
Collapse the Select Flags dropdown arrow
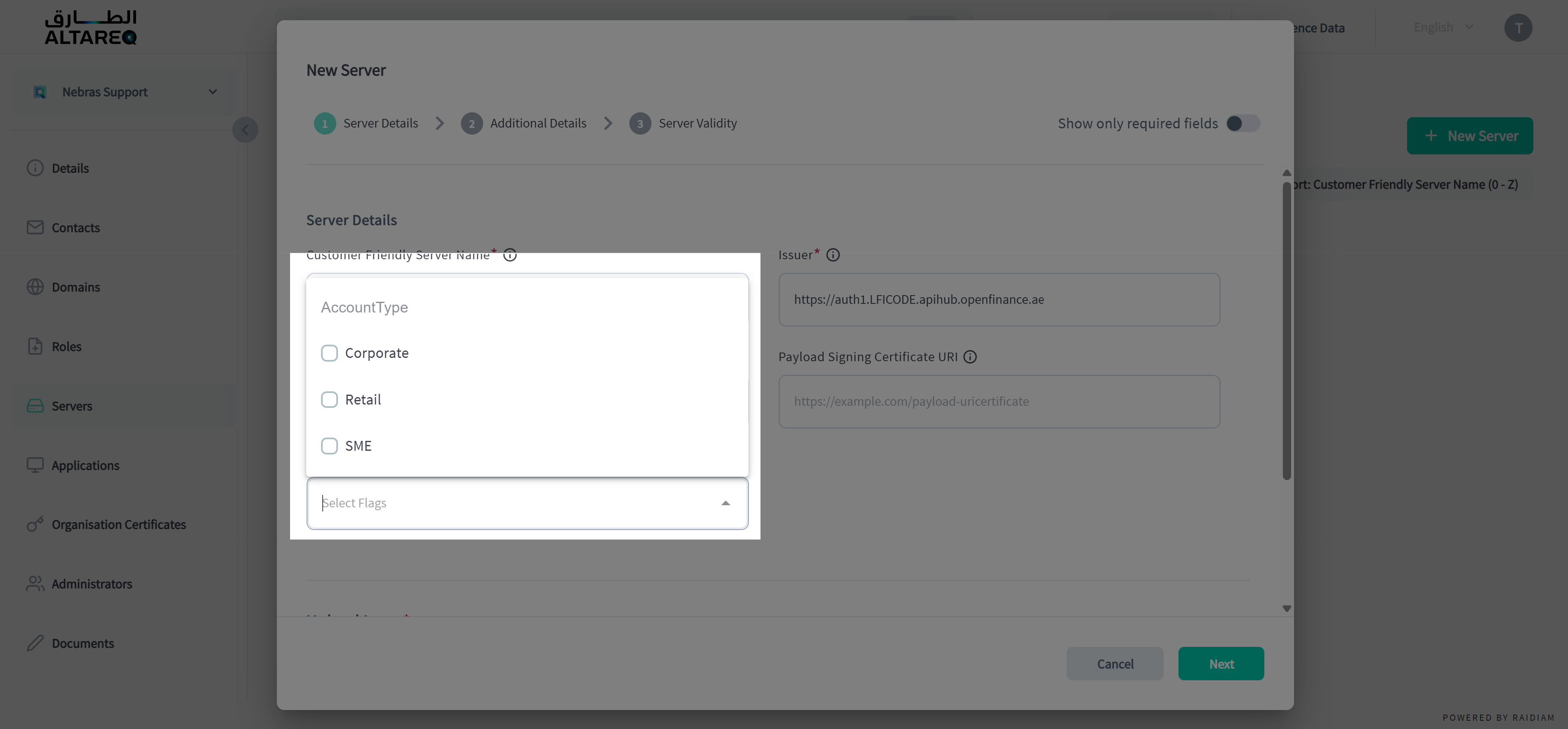click(x=725, y=503)
